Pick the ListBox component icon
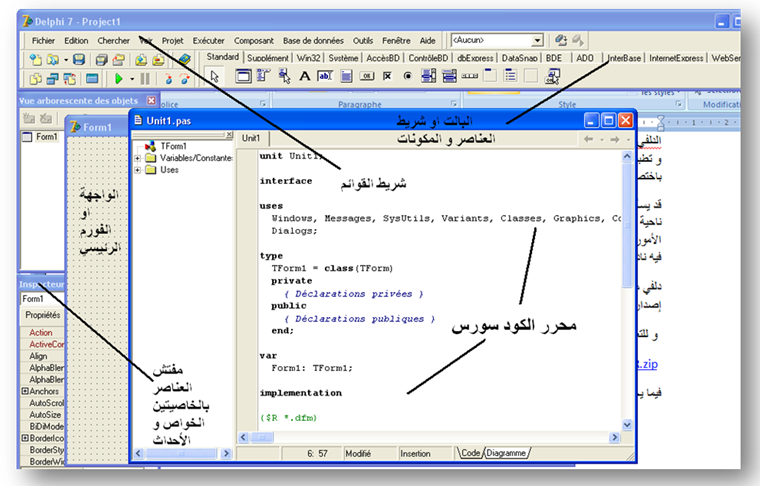 (428, 76)
